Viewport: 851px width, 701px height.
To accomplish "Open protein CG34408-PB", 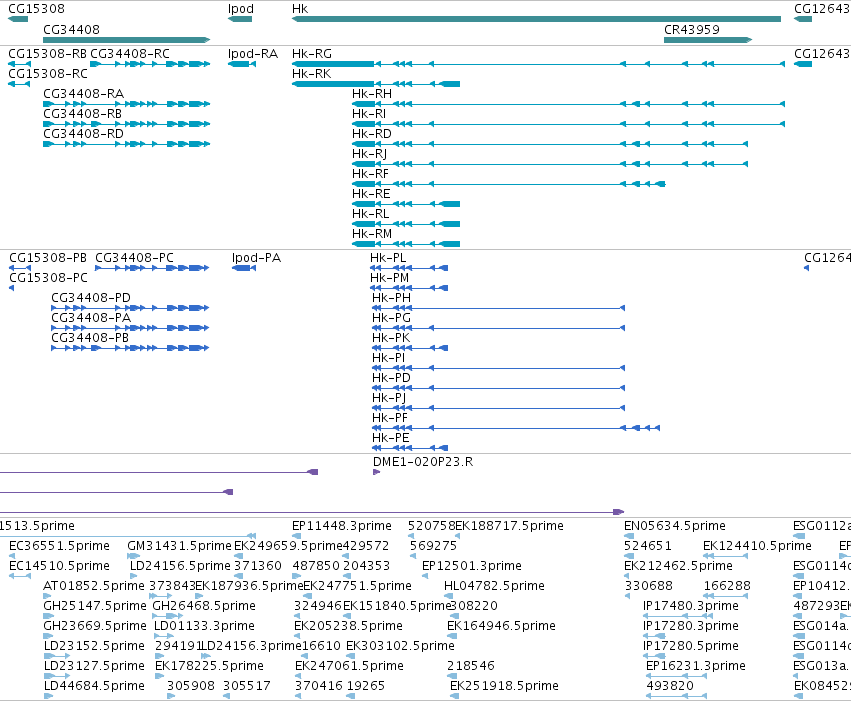I will pyautogui.click(x=130, y=348).
